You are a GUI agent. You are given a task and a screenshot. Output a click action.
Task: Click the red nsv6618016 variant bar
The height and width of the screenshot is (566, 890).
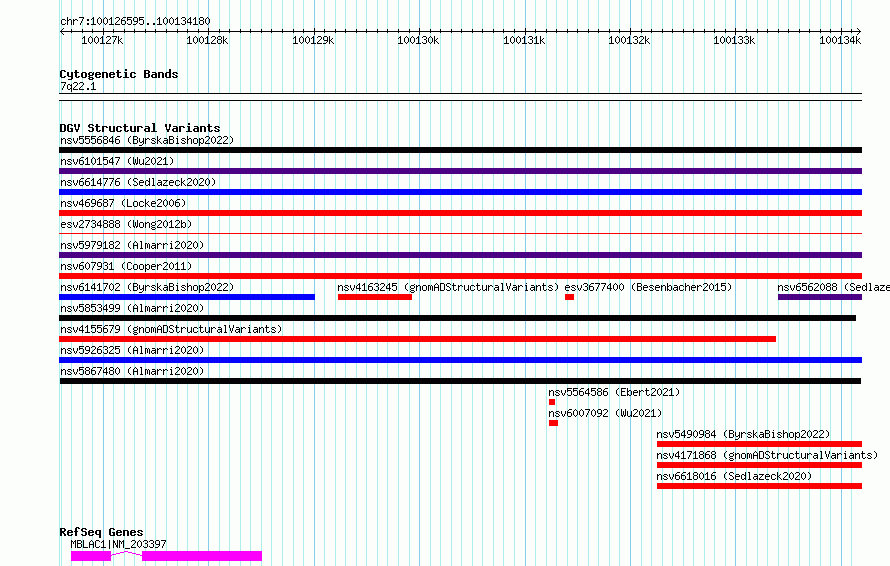point(759,486)
